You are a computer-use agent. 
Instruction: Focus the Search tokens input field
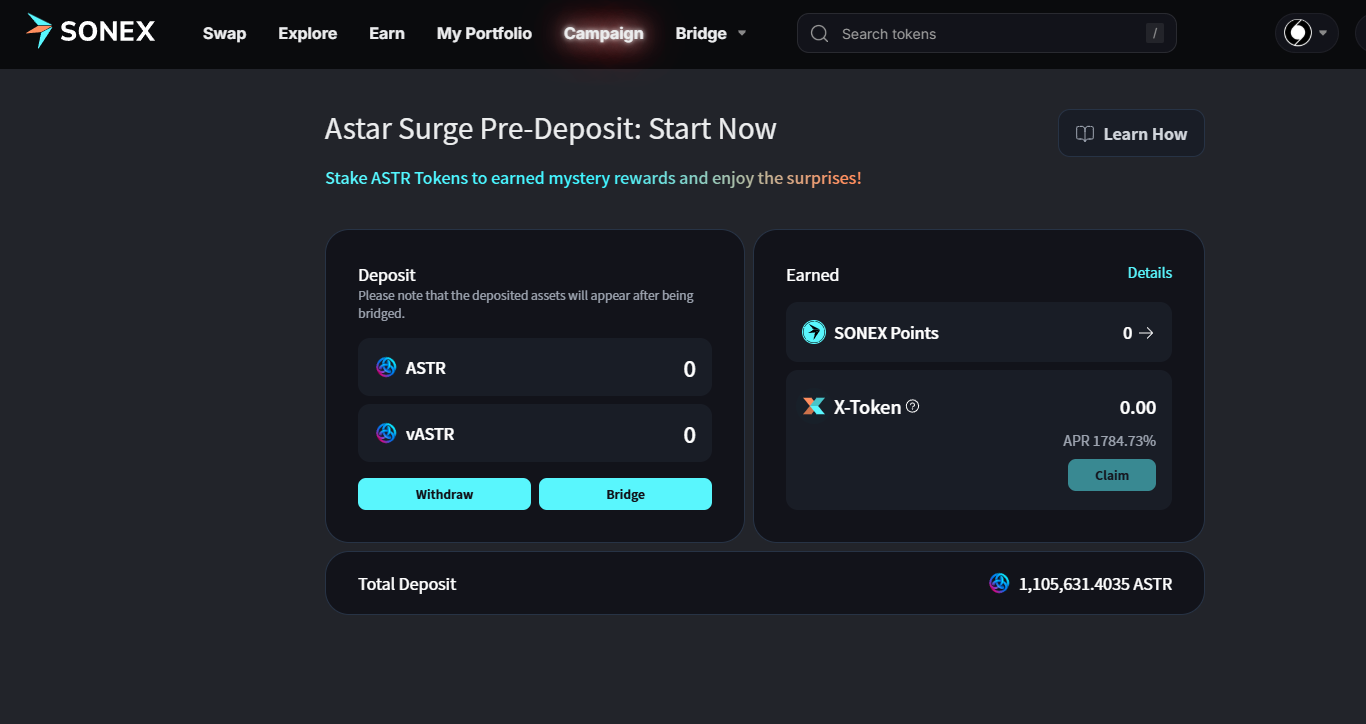[987, 33]
